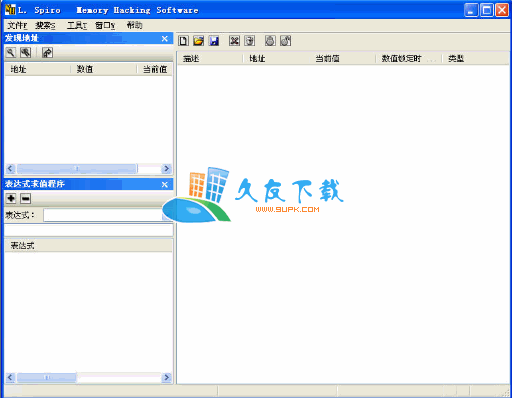512x398 pixels.
Task: Click the 地址 column header in 发现地址 list
Action: (37, 69)
